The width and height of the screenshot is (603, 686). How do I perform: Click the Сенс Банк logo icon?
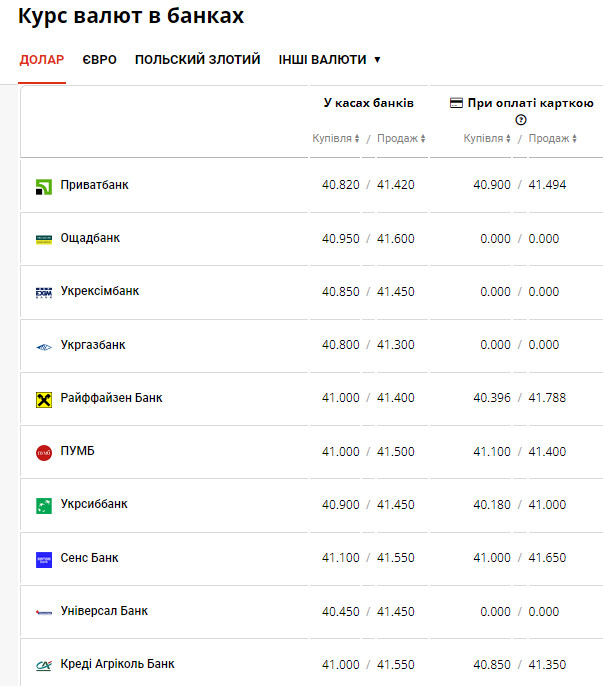[43, 559]
